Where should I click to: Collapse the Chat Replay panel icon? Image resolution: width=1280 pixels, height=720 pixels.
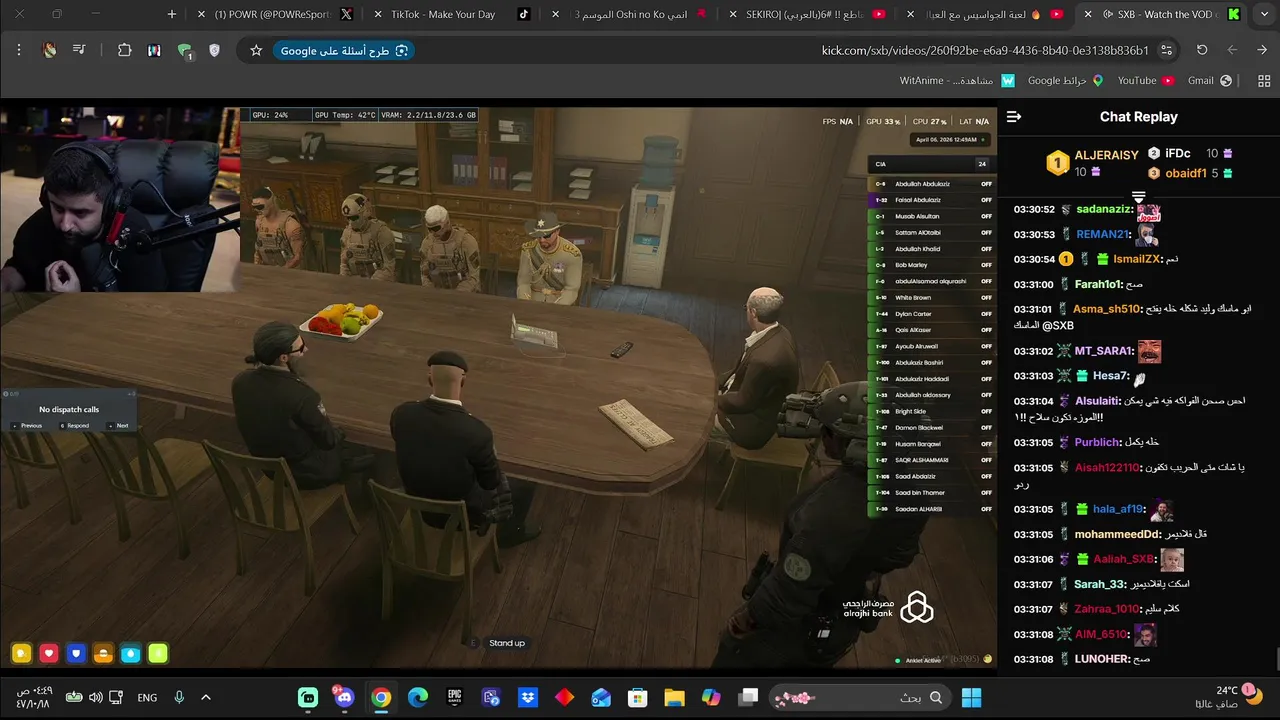1014,117
